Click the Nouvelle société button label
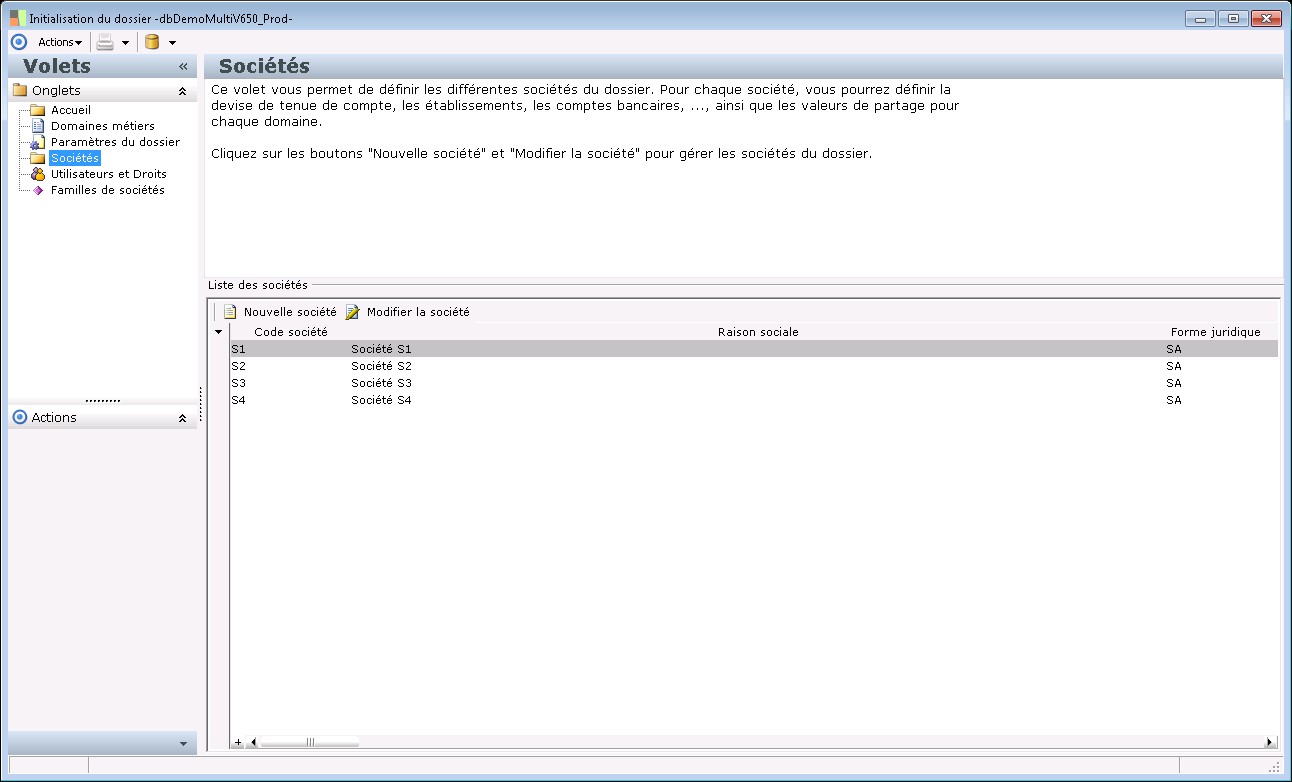 pyautogui.click(x=290, y=312)
